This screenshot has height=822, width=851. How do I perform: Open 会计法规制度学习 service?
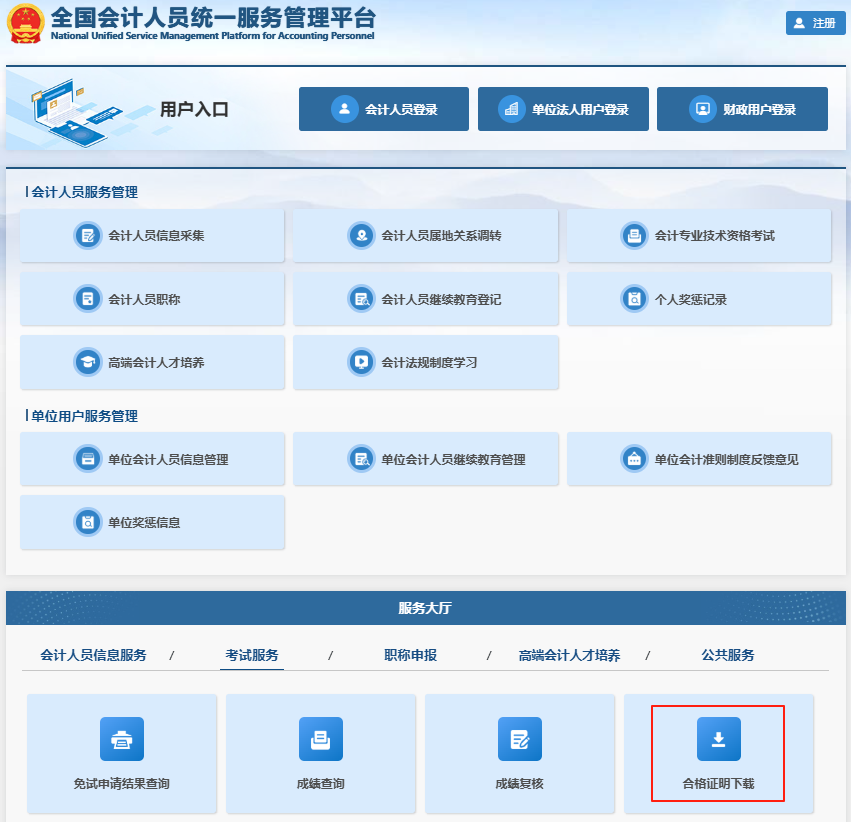click(x=425, y=363)
